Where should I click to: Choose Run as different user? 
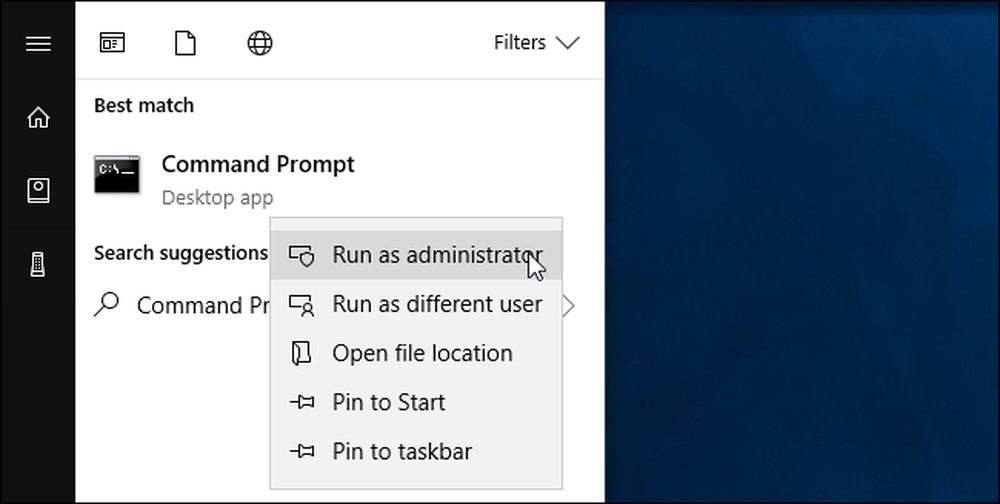tap(416, 304)
